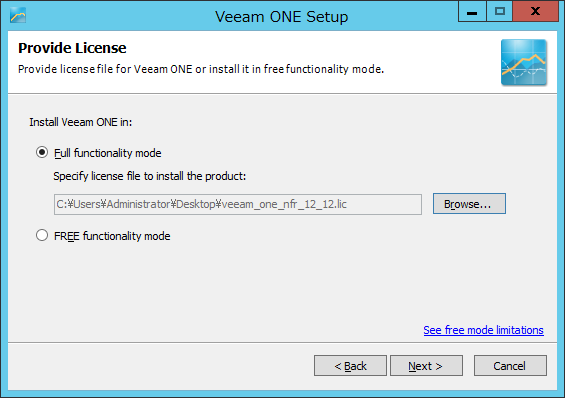Minimize the Veeam ONE Setup window

pos(472,11)
